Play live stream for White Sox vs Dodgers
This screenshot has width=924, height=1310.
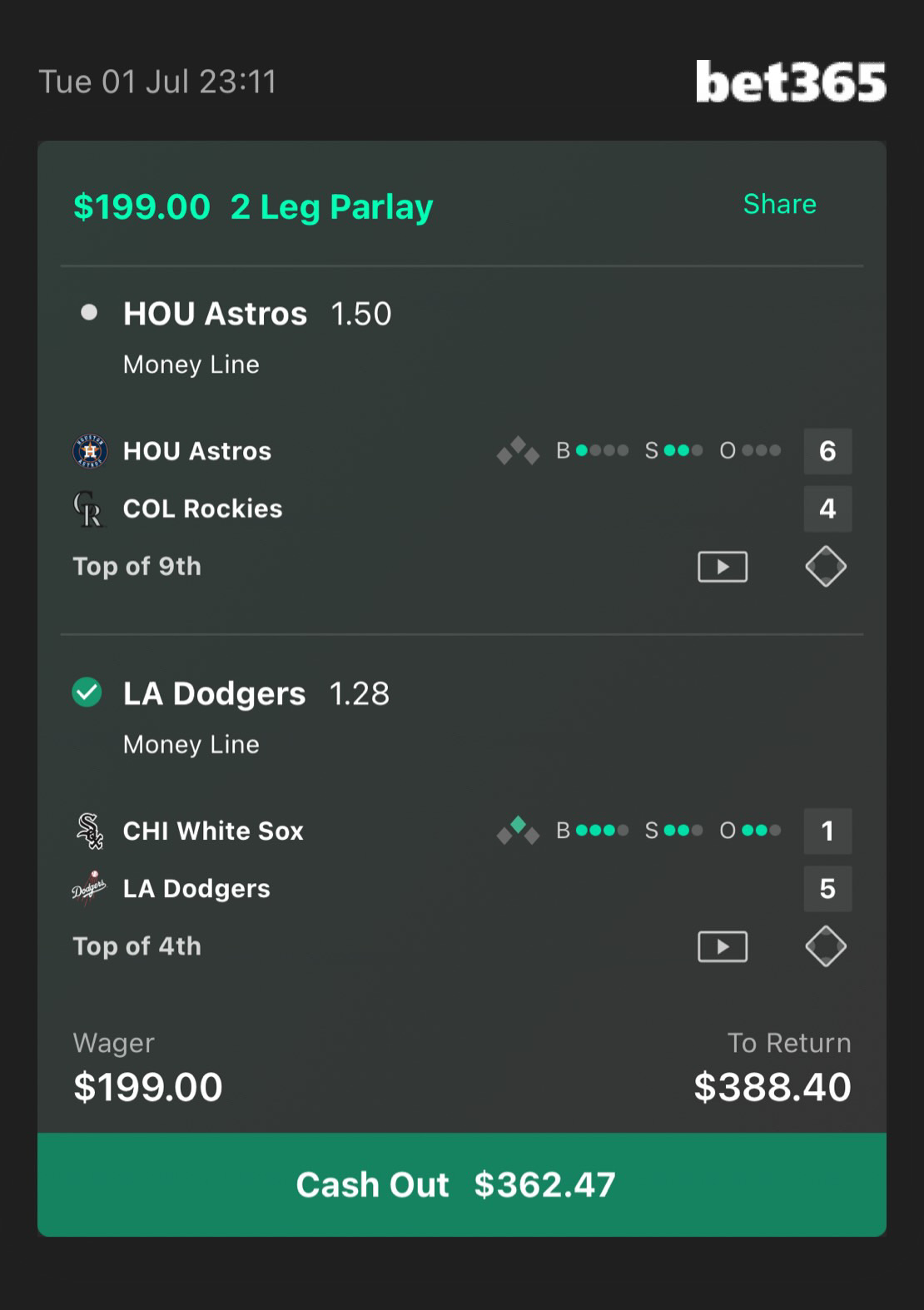point(722,946)
